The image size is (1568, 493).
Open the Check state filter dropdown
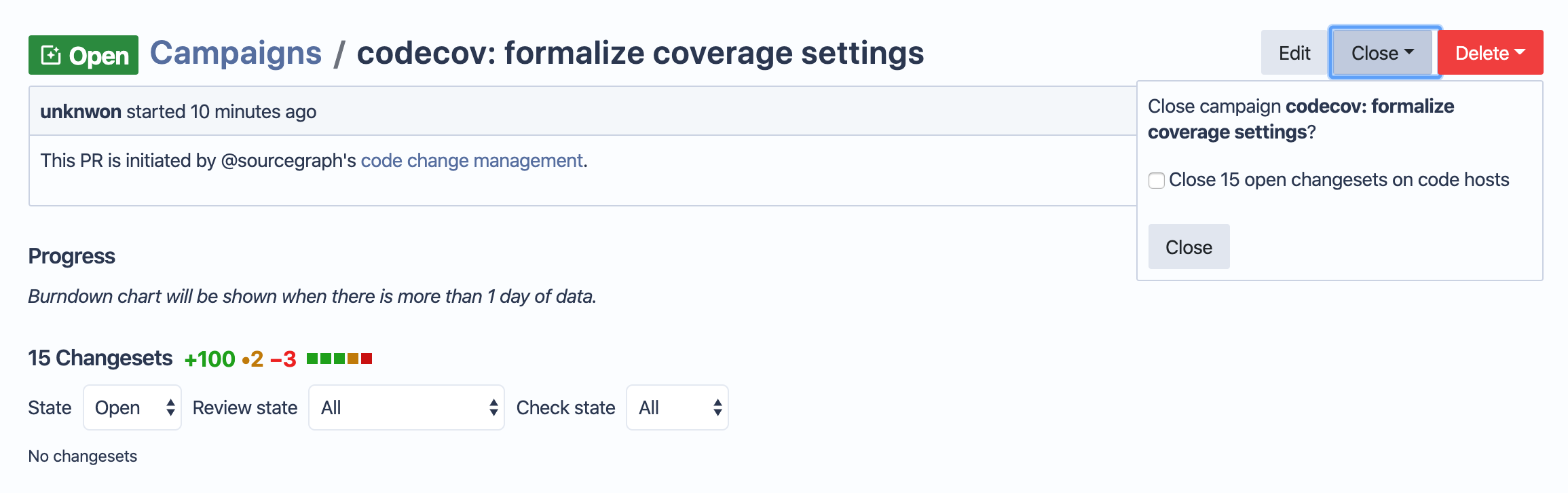click(x=677, y=407)
